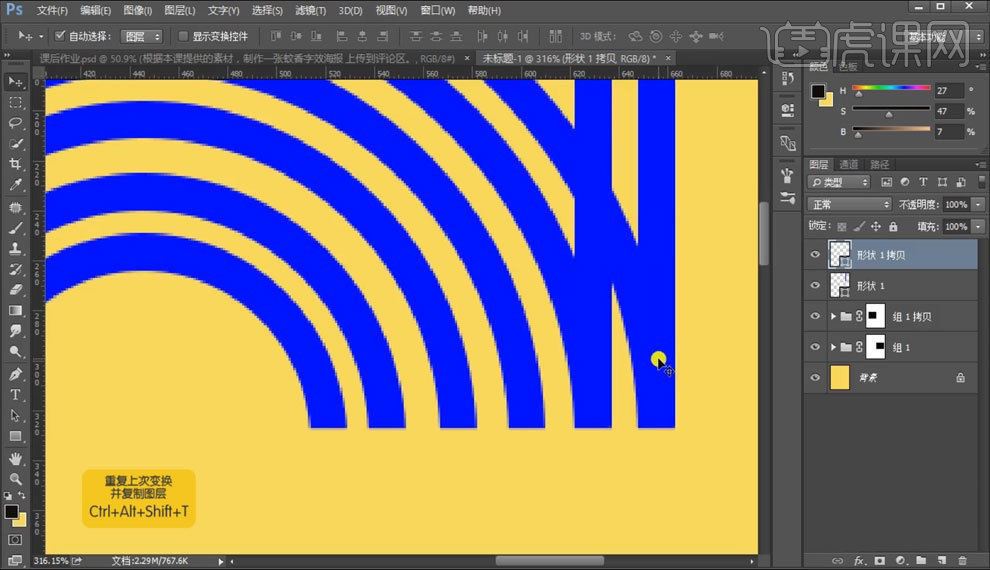Select the Pen tool
The image size is (990, 570).
[x=15, y=374]
